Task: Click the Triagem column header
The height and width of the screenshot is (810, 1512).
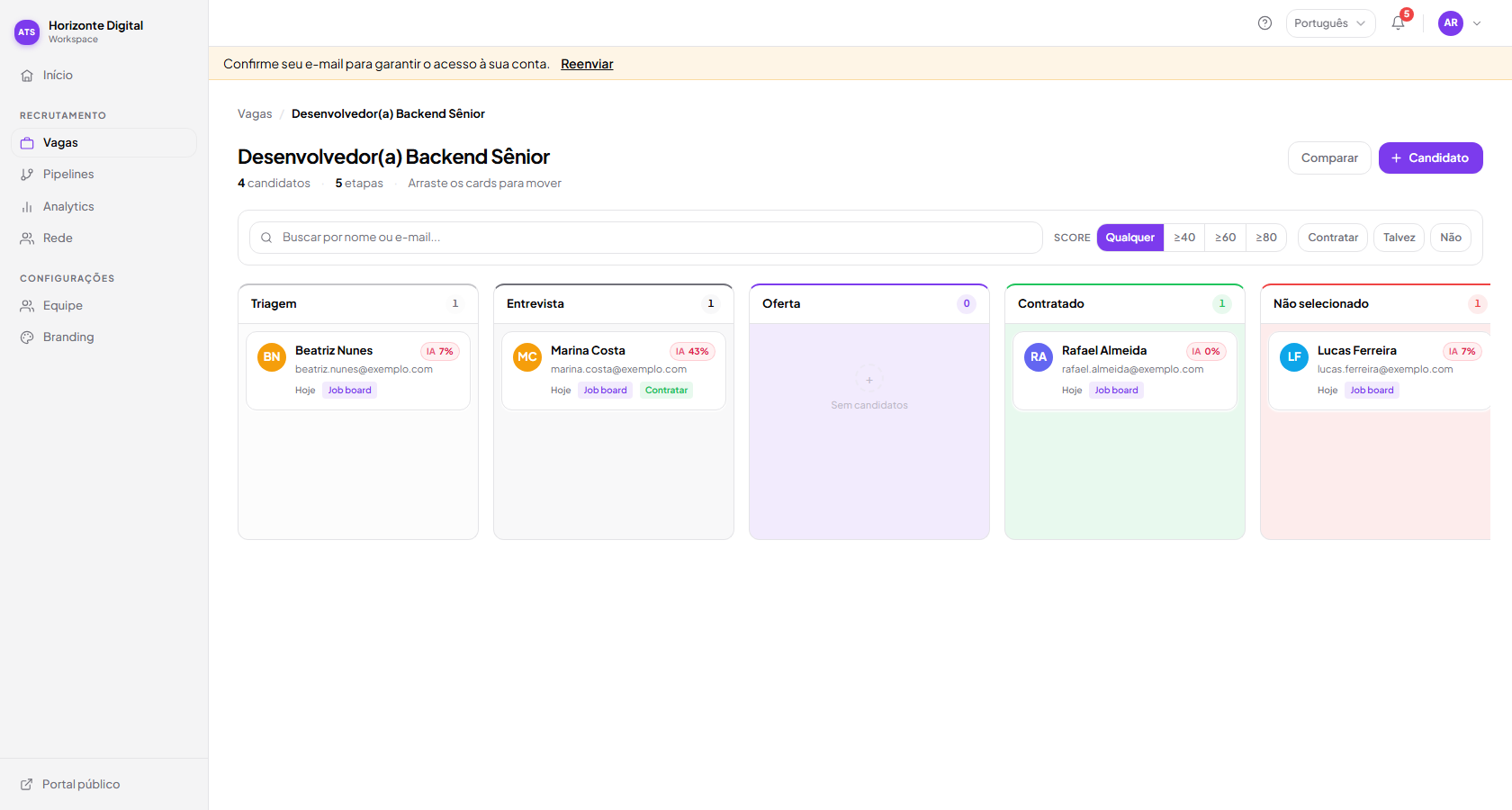Action: 358,303
